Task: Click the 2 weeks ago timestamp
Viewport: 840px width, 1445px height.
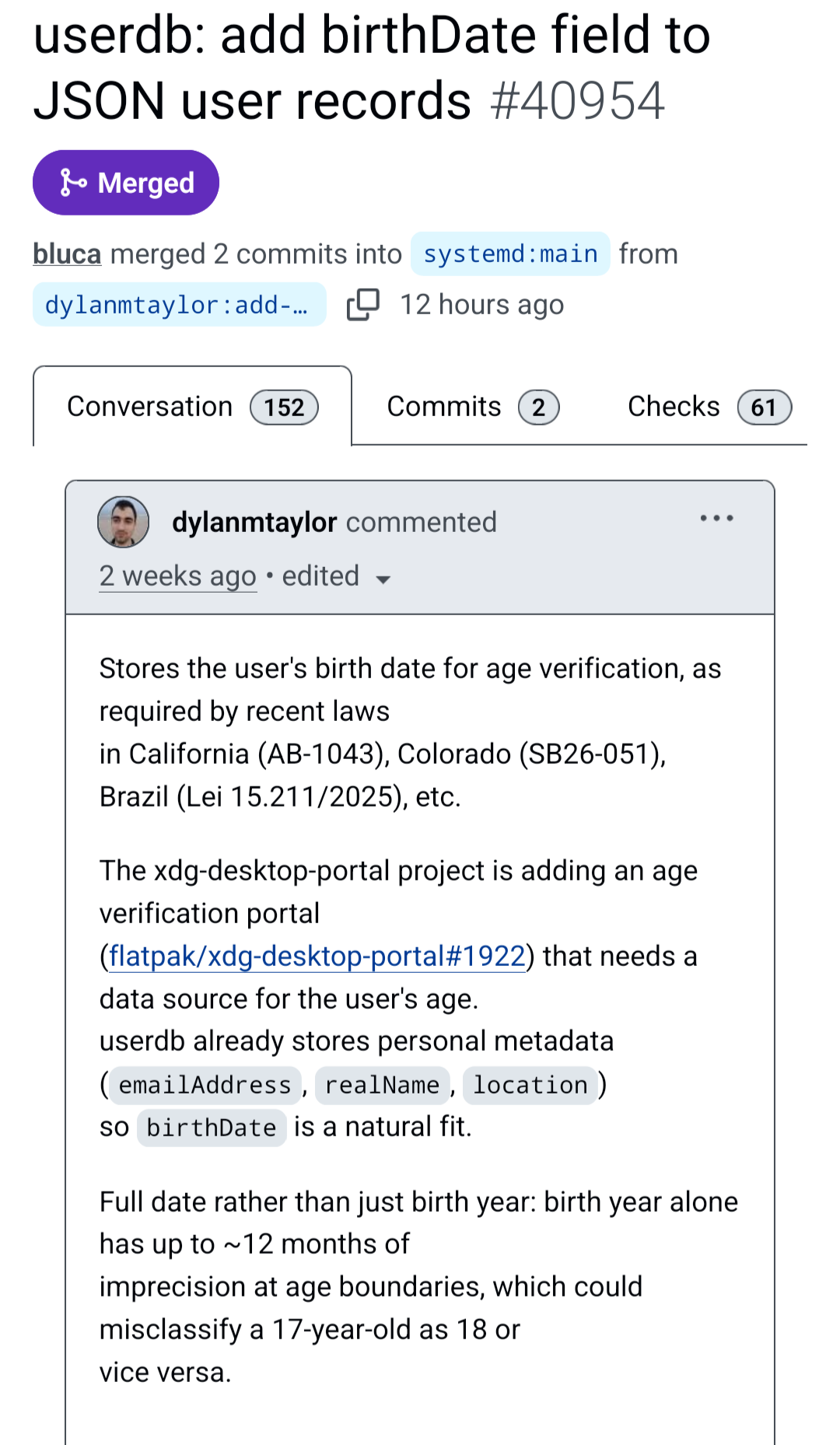Action: [177, 576]
